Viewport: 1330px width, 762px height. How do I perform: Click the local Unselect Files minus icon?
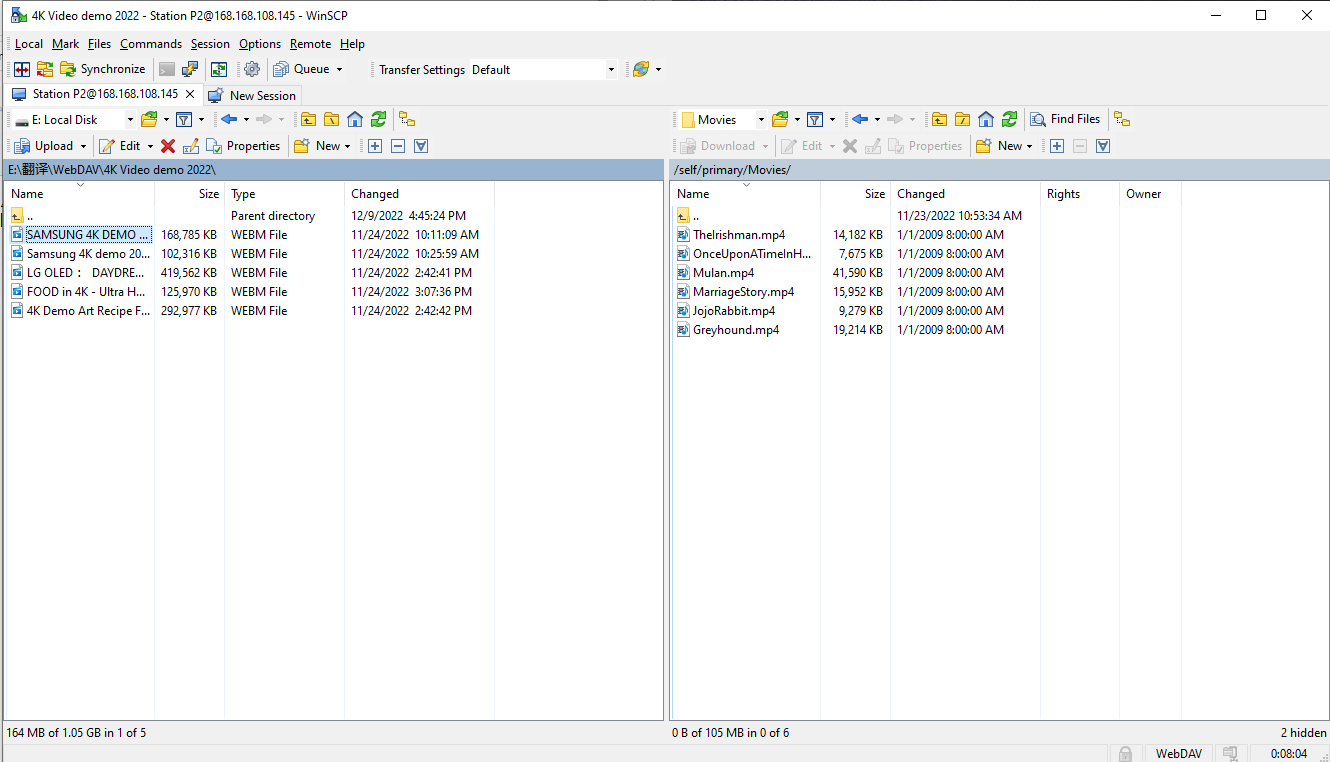pos(398,146)
